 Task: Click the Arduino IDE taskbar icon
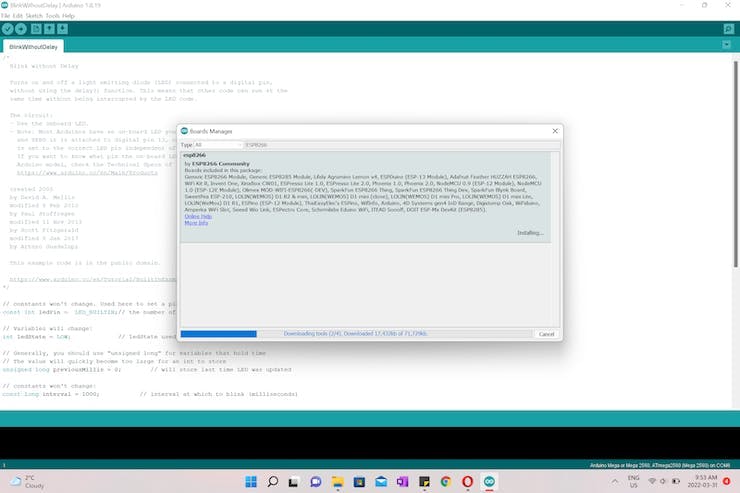(x=489, y=482)
